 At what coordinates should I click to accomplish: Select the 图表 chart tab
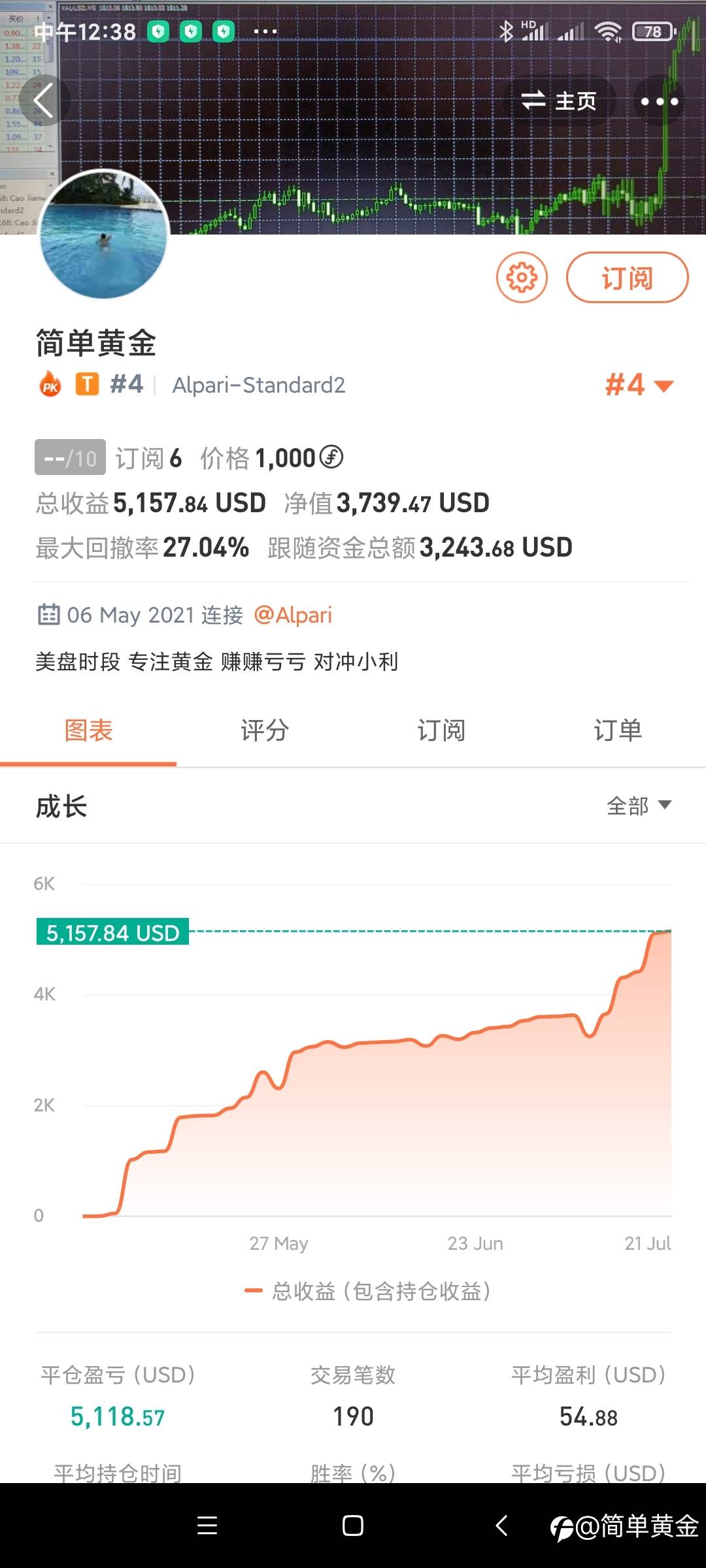(88, 730)
